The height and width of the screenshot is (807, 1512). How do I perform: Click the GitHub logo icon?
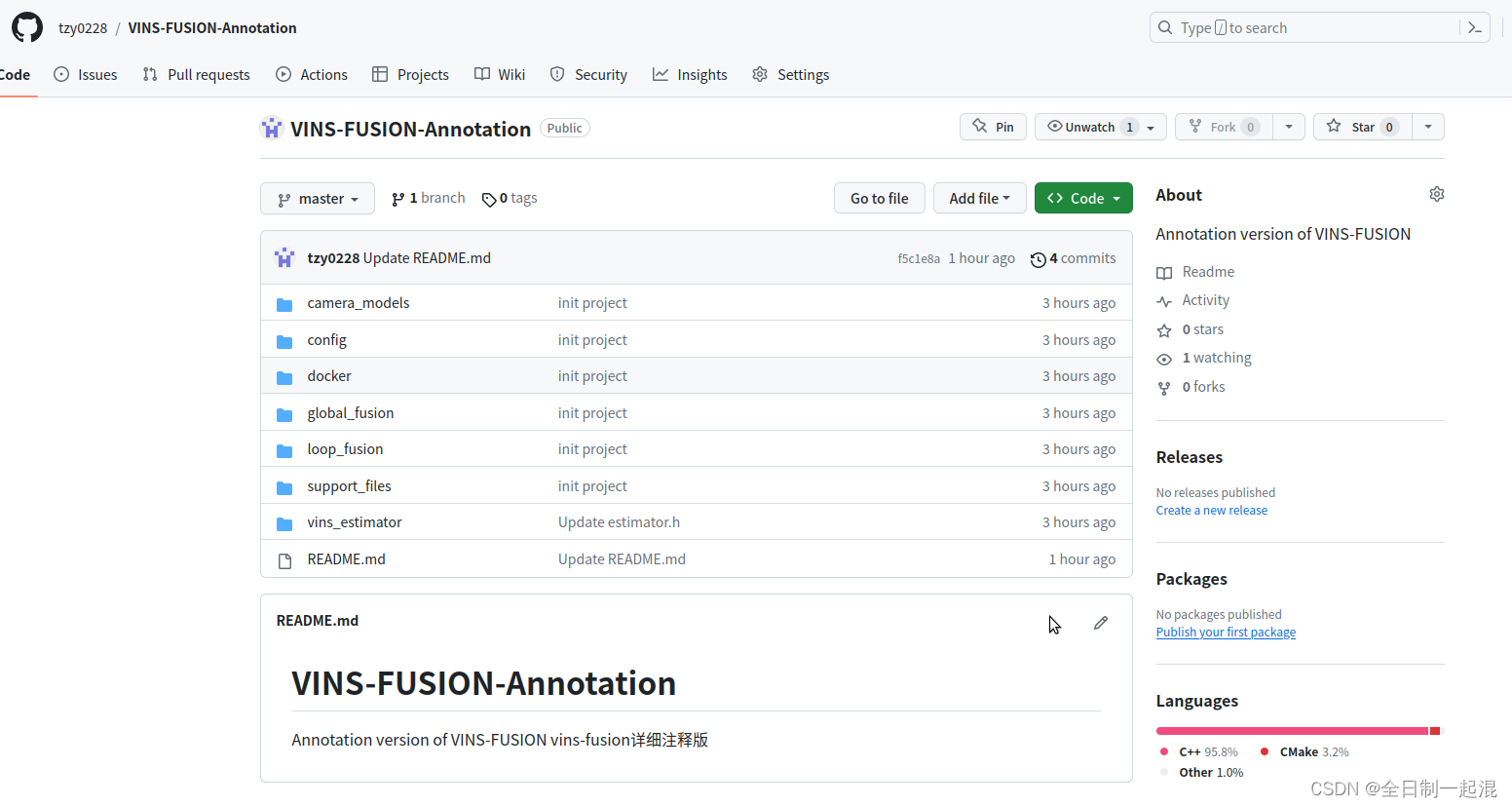[27, 27]
